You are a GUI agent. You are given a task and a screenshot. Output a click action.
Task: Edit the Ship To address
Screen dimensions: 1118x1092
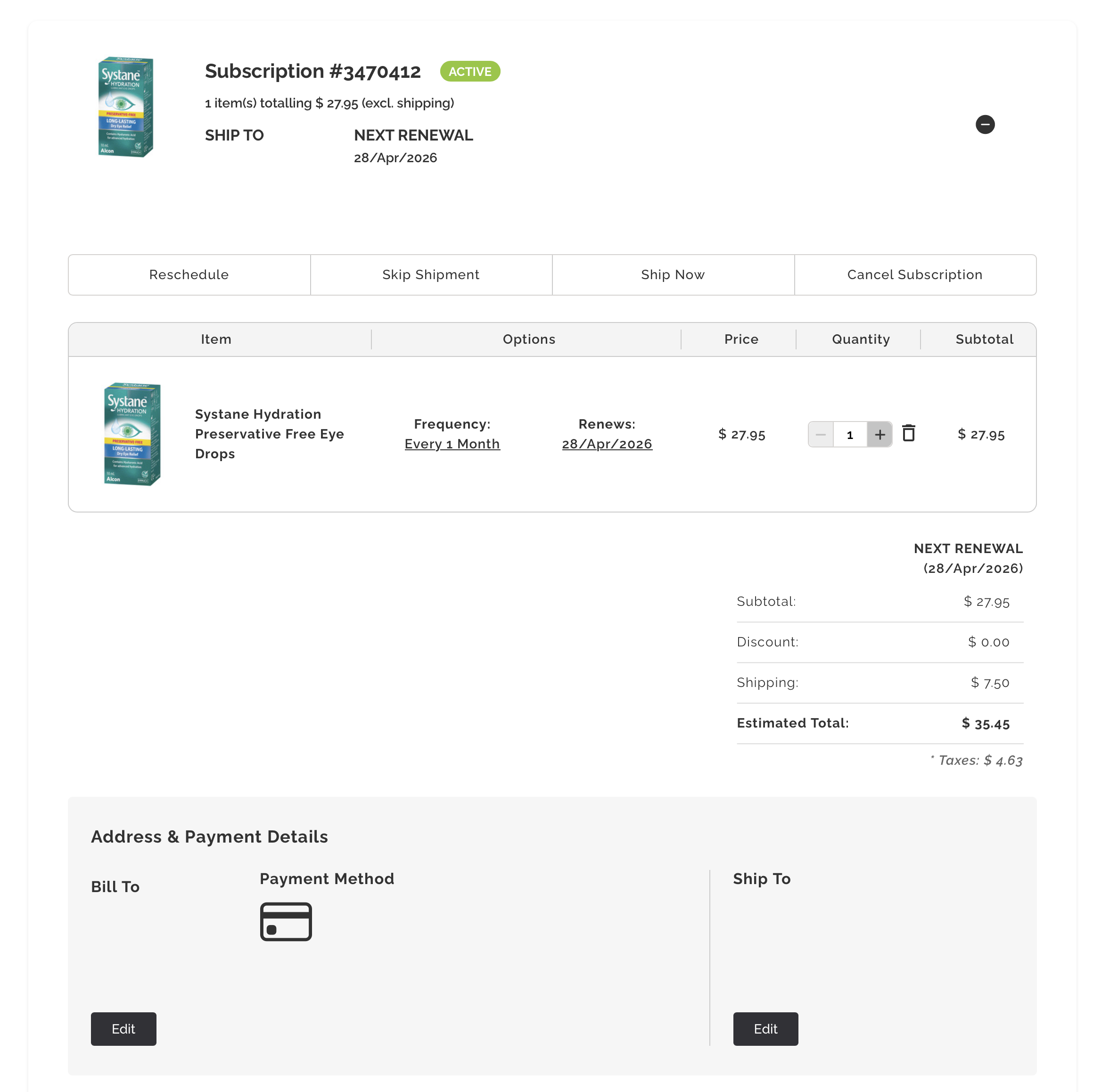click(765, 1028)
